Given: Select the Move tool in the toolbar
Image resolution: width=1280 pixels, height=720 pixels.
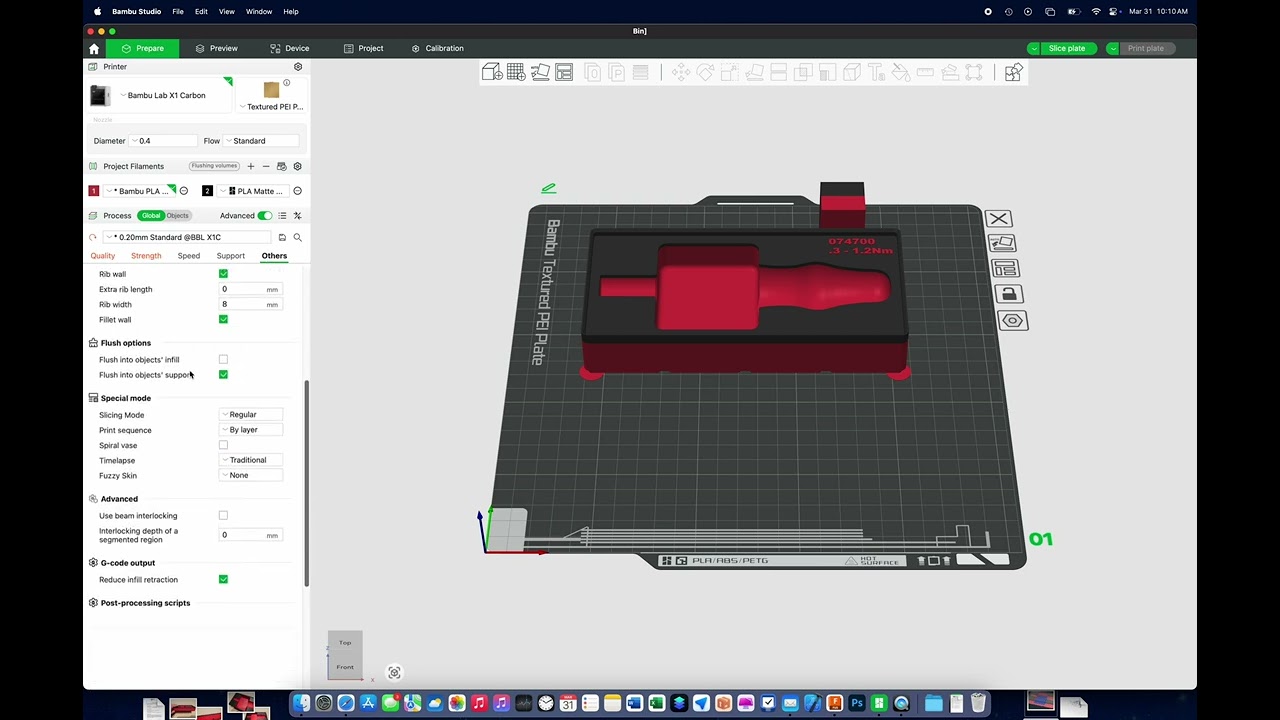Looking at the screenshot, I should point(681,72).
